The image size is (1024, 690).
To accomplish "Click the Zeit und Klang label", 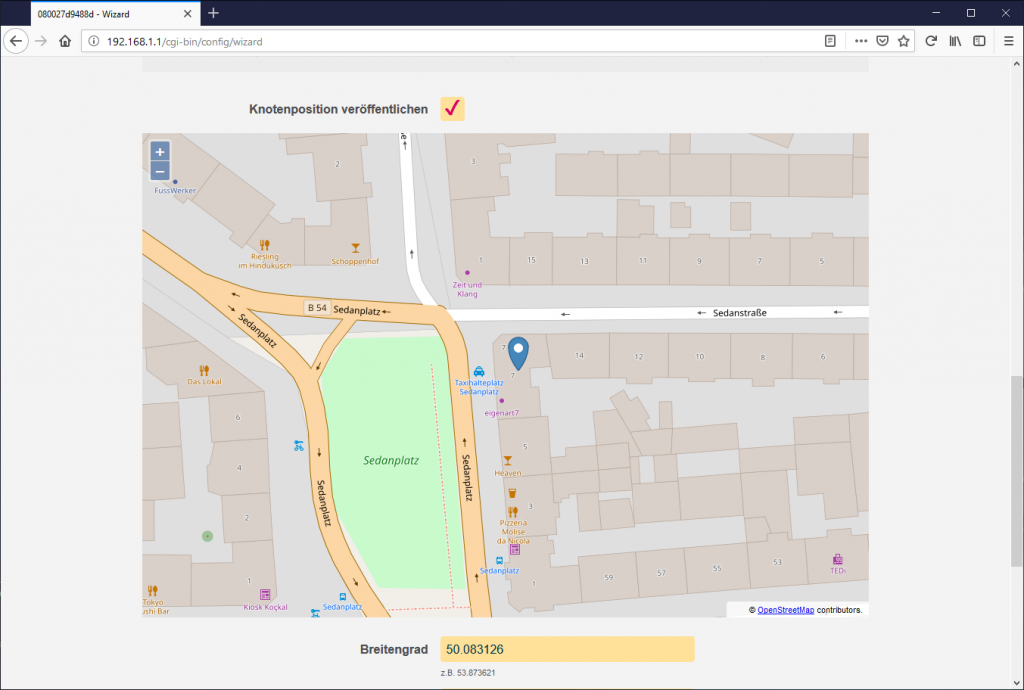I will (467, 289).
